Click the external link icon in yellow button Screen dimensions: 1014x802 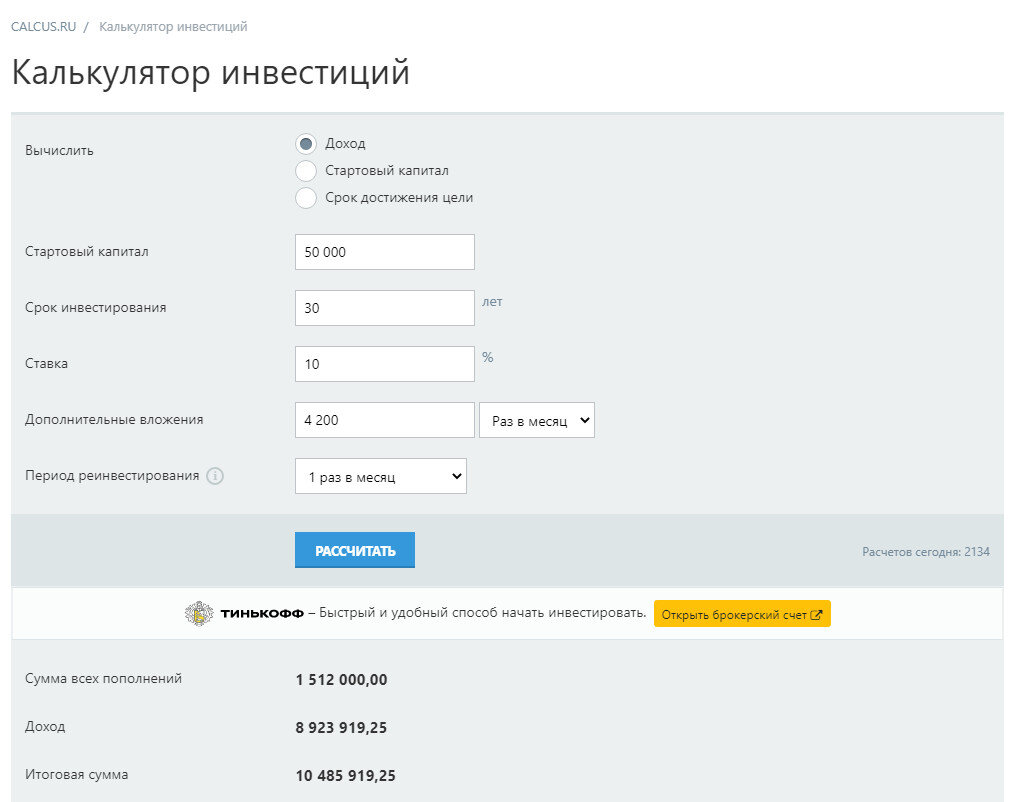tap(815, 613)
